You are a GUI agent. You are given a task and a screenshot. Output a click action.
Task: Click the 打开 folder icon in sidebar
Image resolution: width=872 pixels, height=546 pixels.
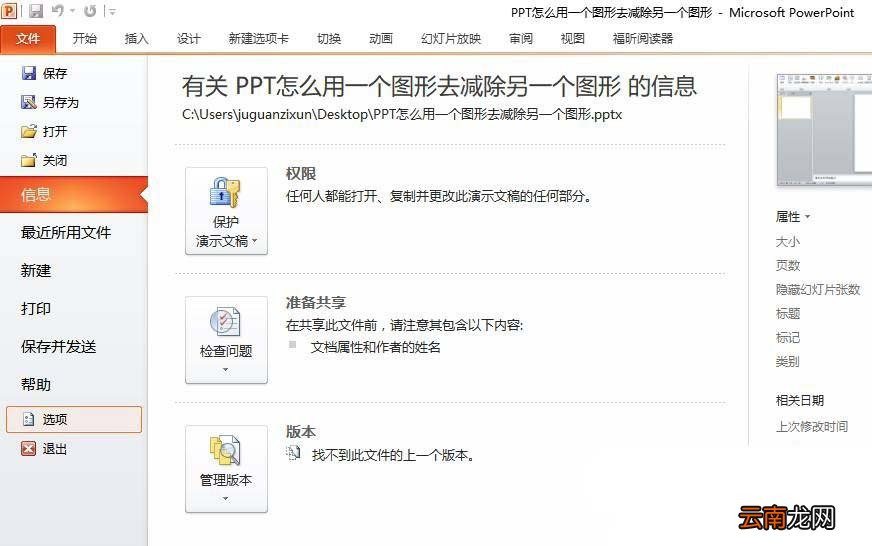(28, 131)
